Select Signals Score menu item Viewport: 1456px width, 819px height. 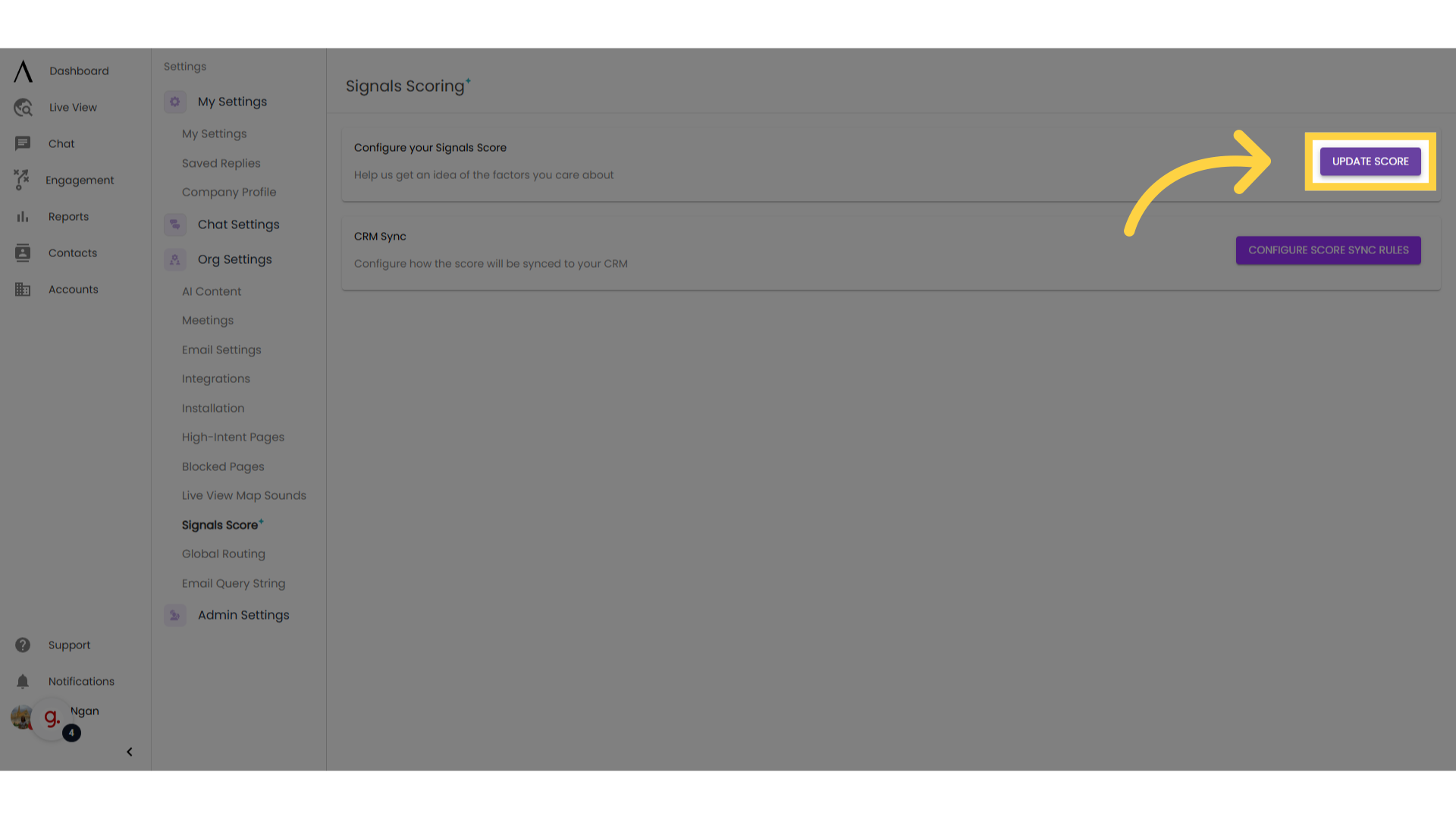point(219,524)
